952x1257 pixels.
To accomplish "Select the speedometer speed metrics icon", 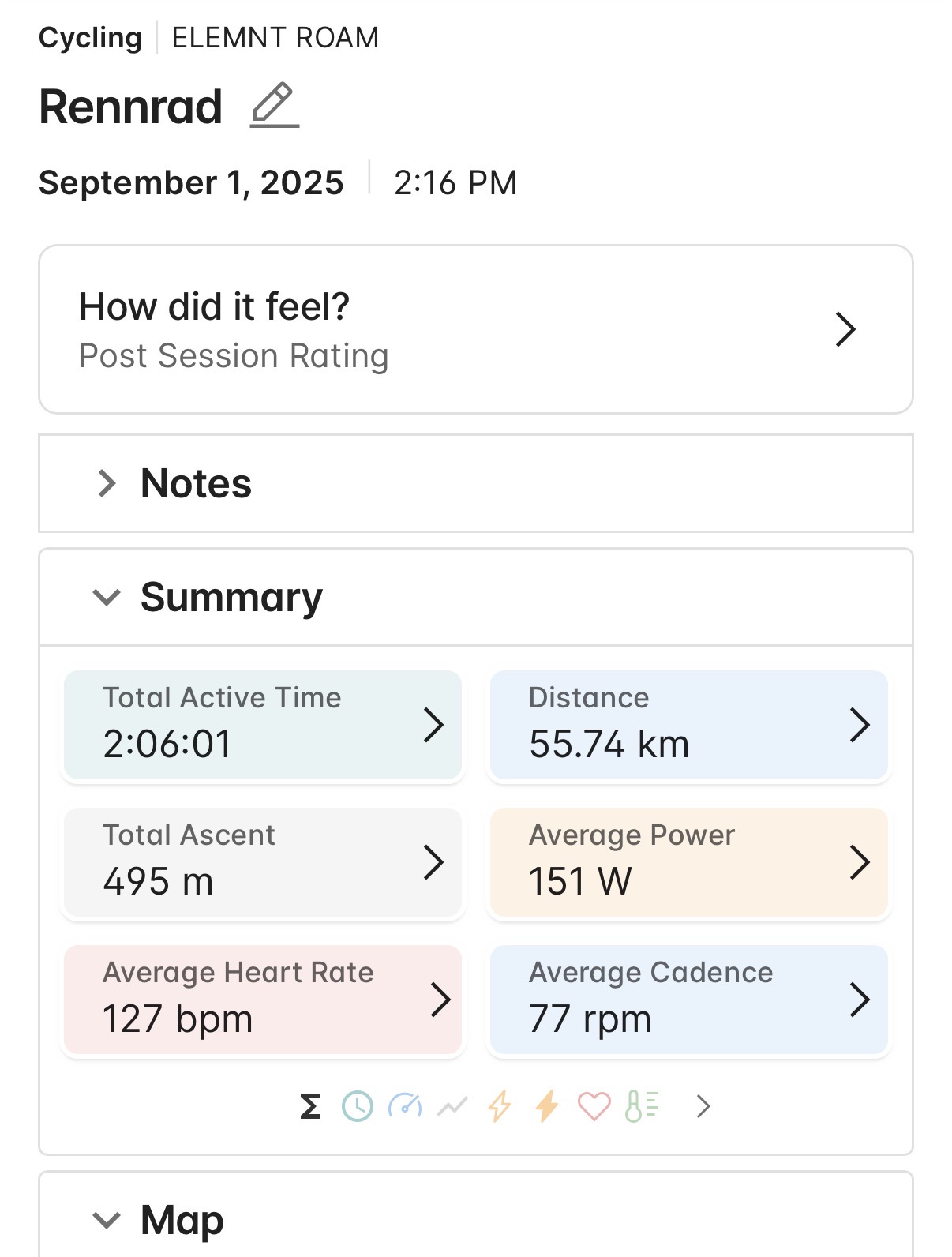I will 405,1106.
